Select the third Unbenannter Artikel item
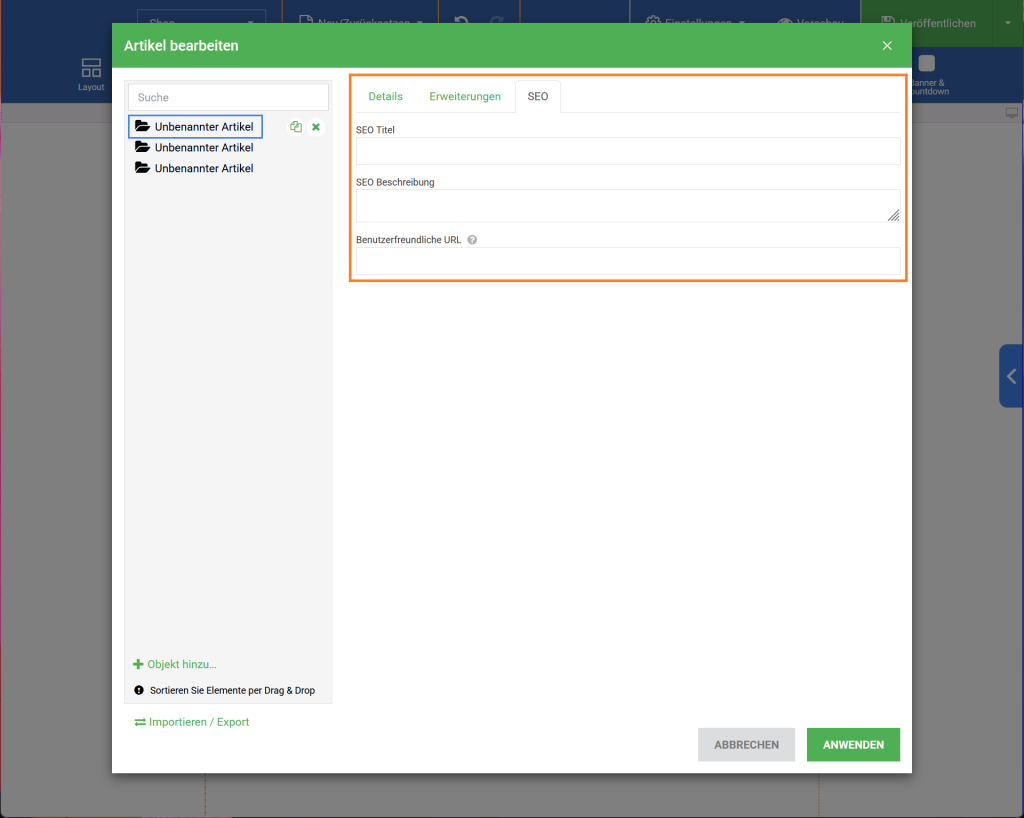The width and height of the screenshot is (1024, 818). (x=203, y=168)
